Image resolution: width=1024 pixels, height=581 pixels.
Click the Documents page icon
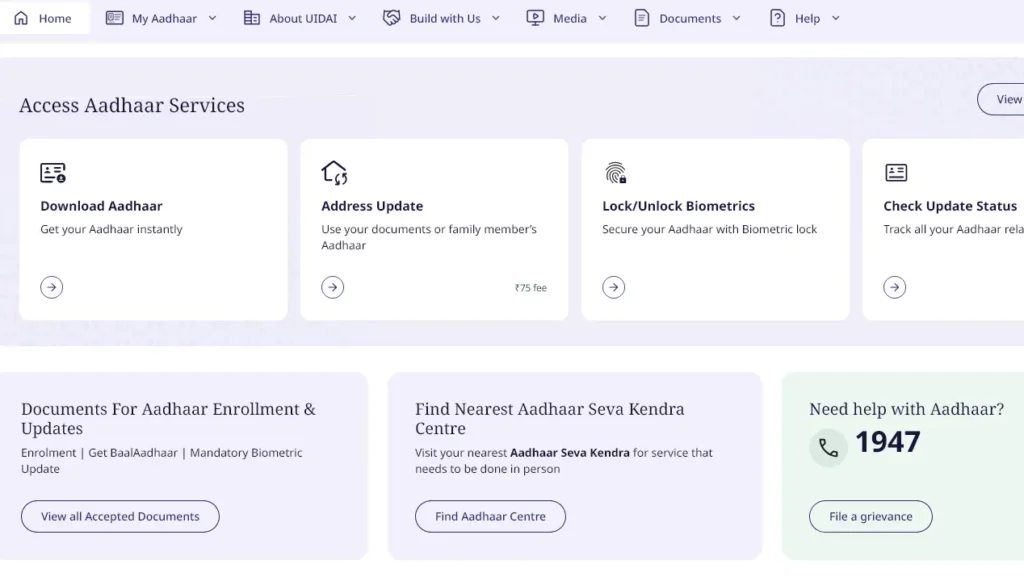coord(642,18)
